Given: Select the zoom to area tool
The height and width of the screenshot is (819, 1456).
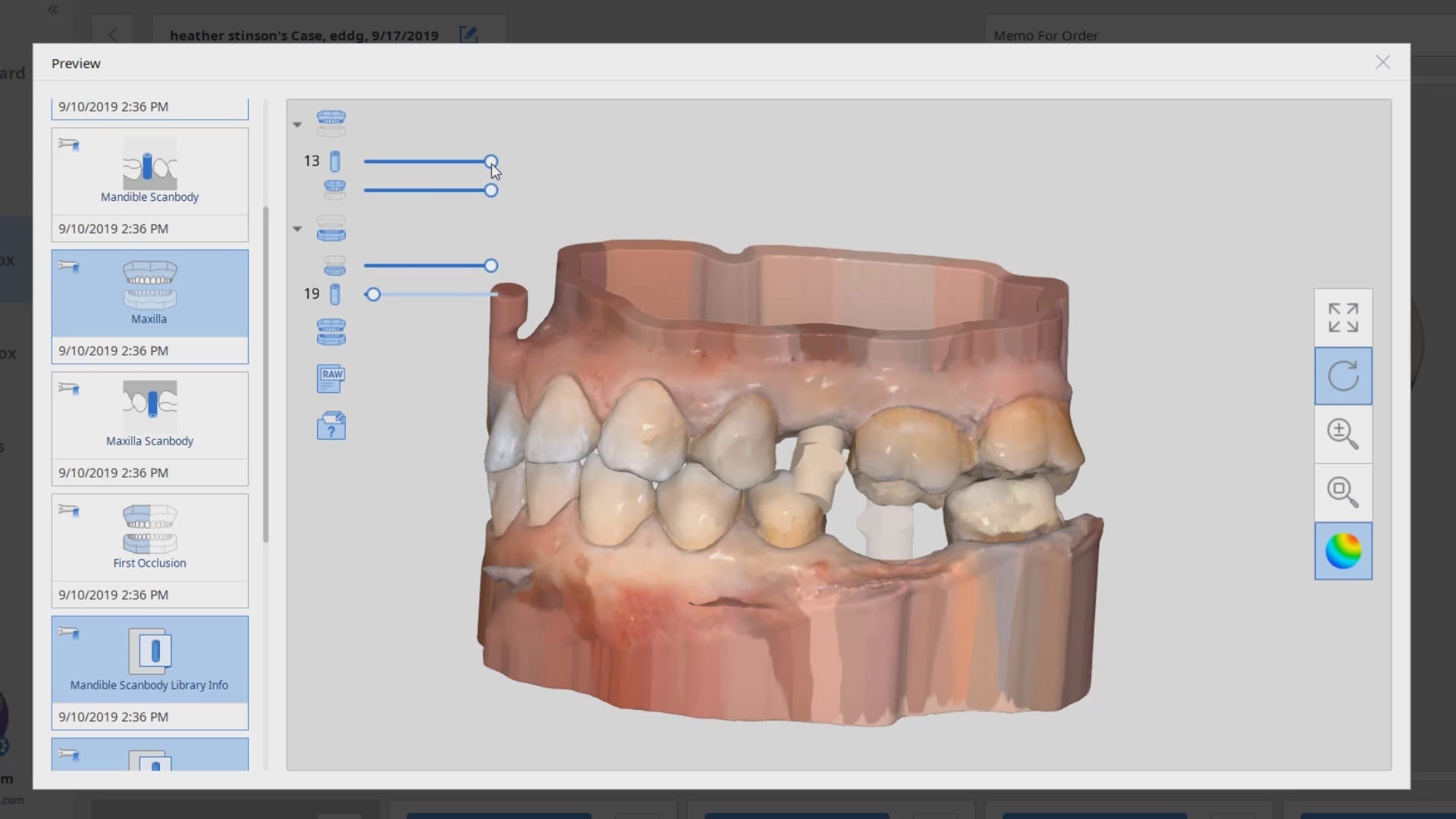Looking at the screenshot, I should [1343, 492].
